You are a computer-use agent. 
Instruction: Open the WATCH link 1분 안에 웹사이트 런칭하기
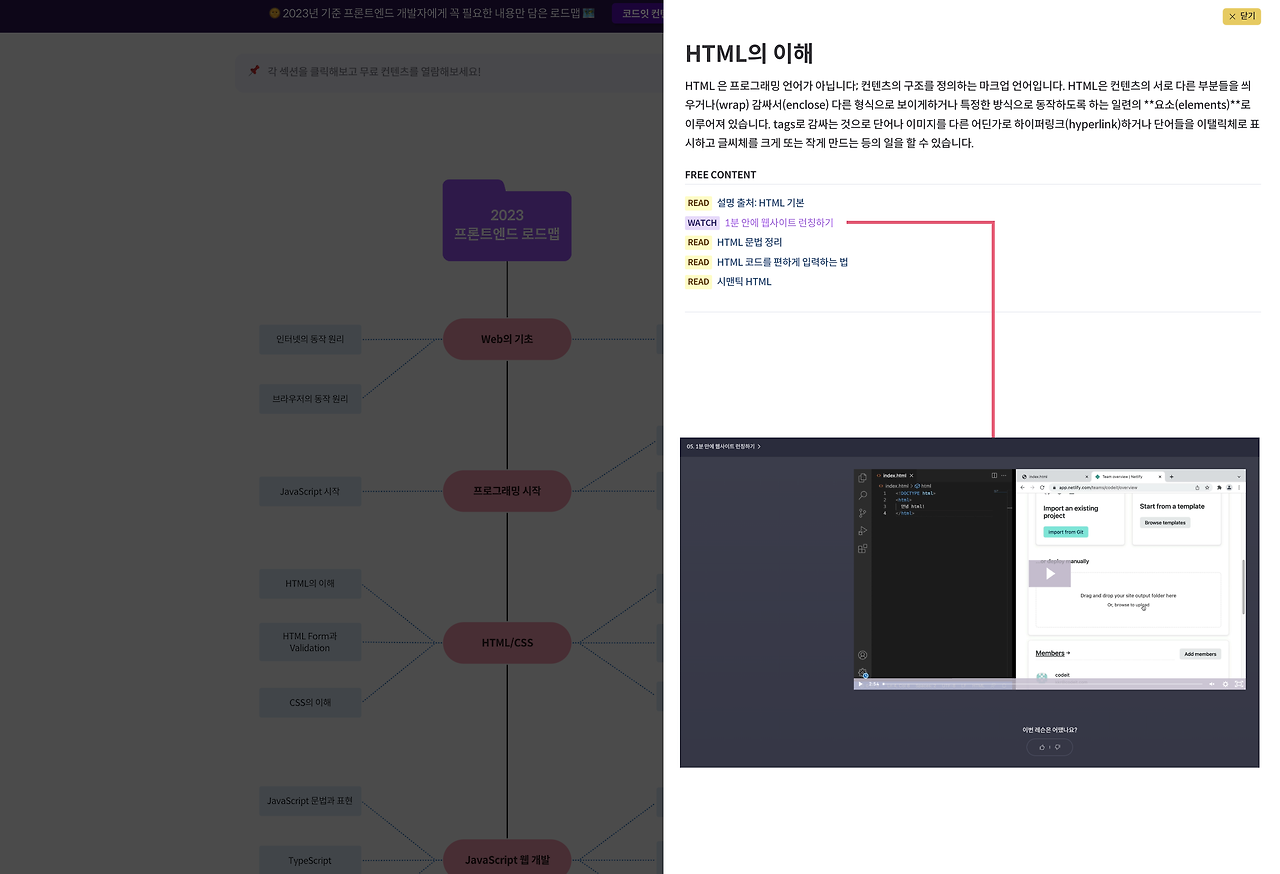778,223
